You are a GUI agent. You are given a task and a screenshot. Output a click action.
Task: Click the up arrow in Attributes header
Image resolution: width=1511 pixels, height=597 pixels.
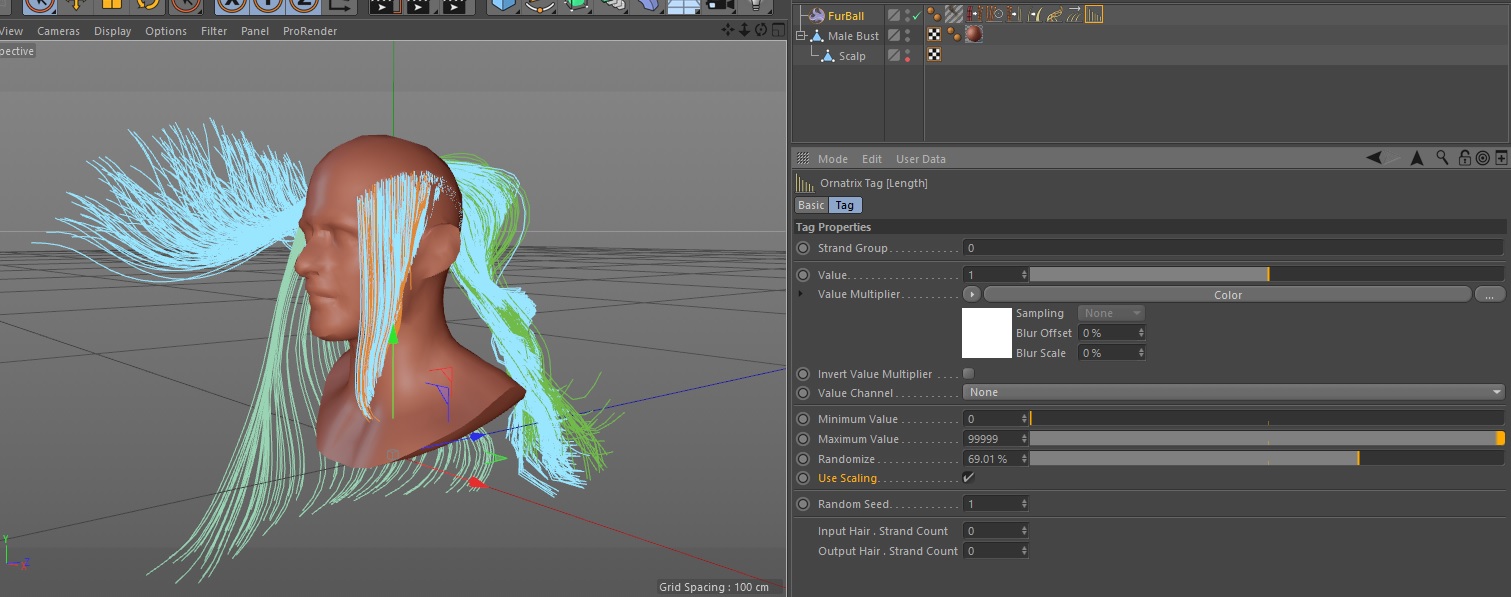tap(1416, 158)
